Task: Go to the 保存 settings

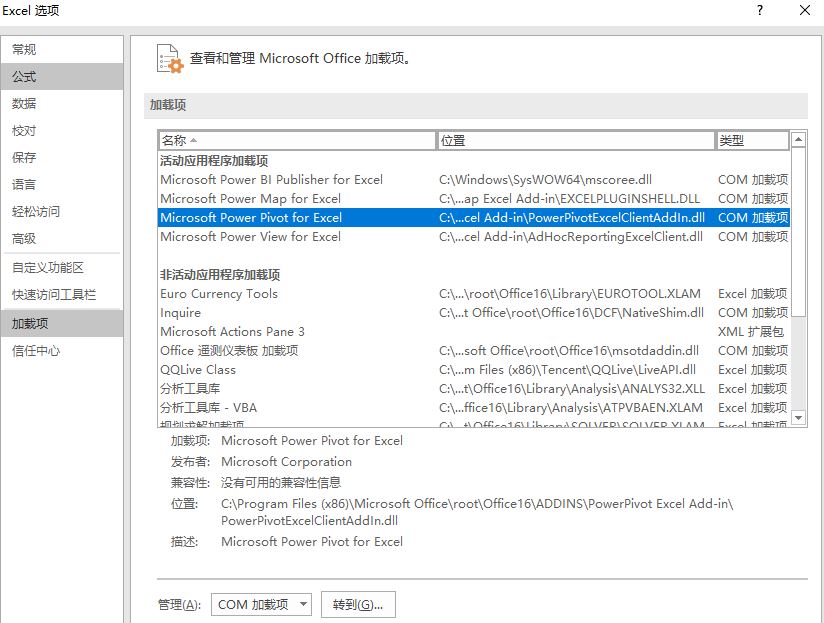Action: pyautogui.click(x=62, y=157)
